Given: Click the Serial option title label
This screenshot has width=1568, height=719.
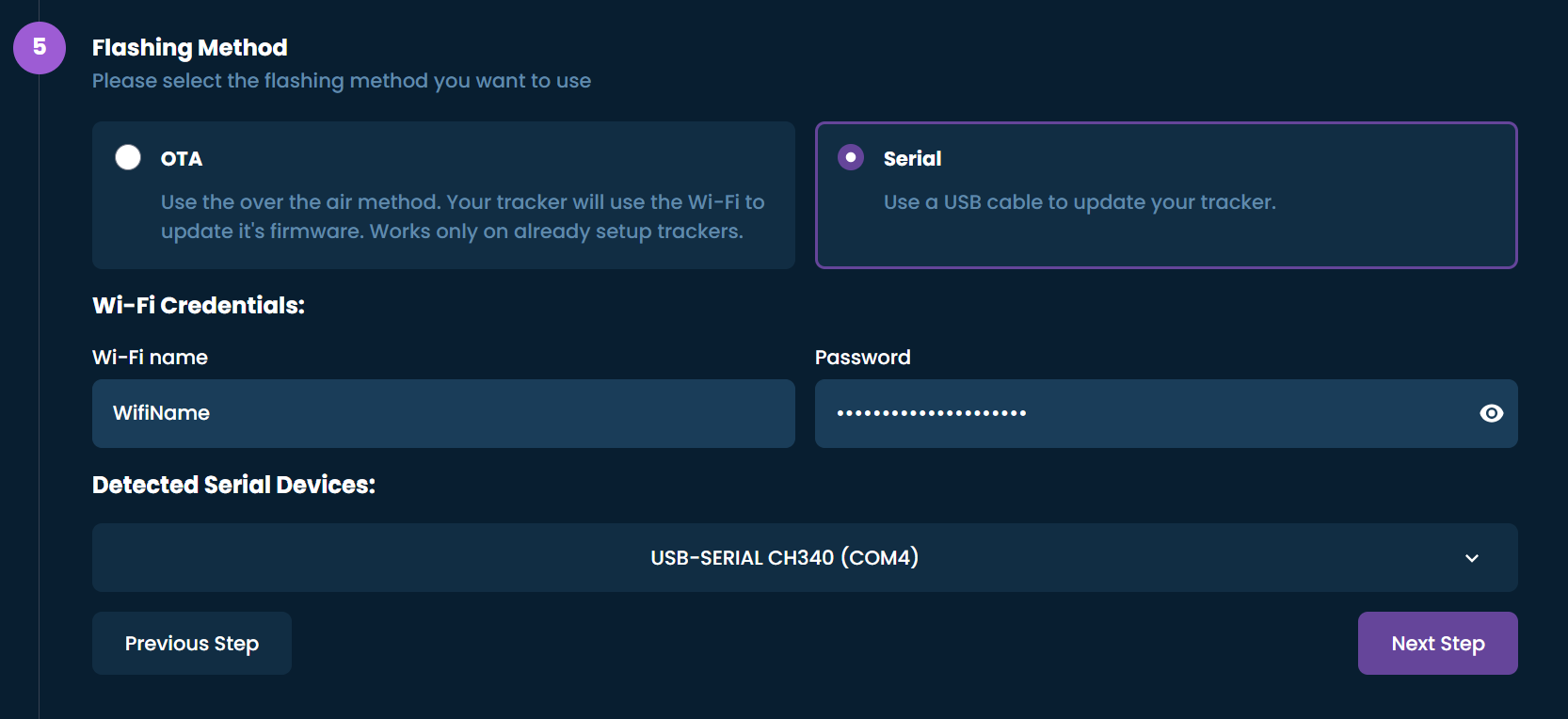Looking at the screenshot, I should coord(912,159).
